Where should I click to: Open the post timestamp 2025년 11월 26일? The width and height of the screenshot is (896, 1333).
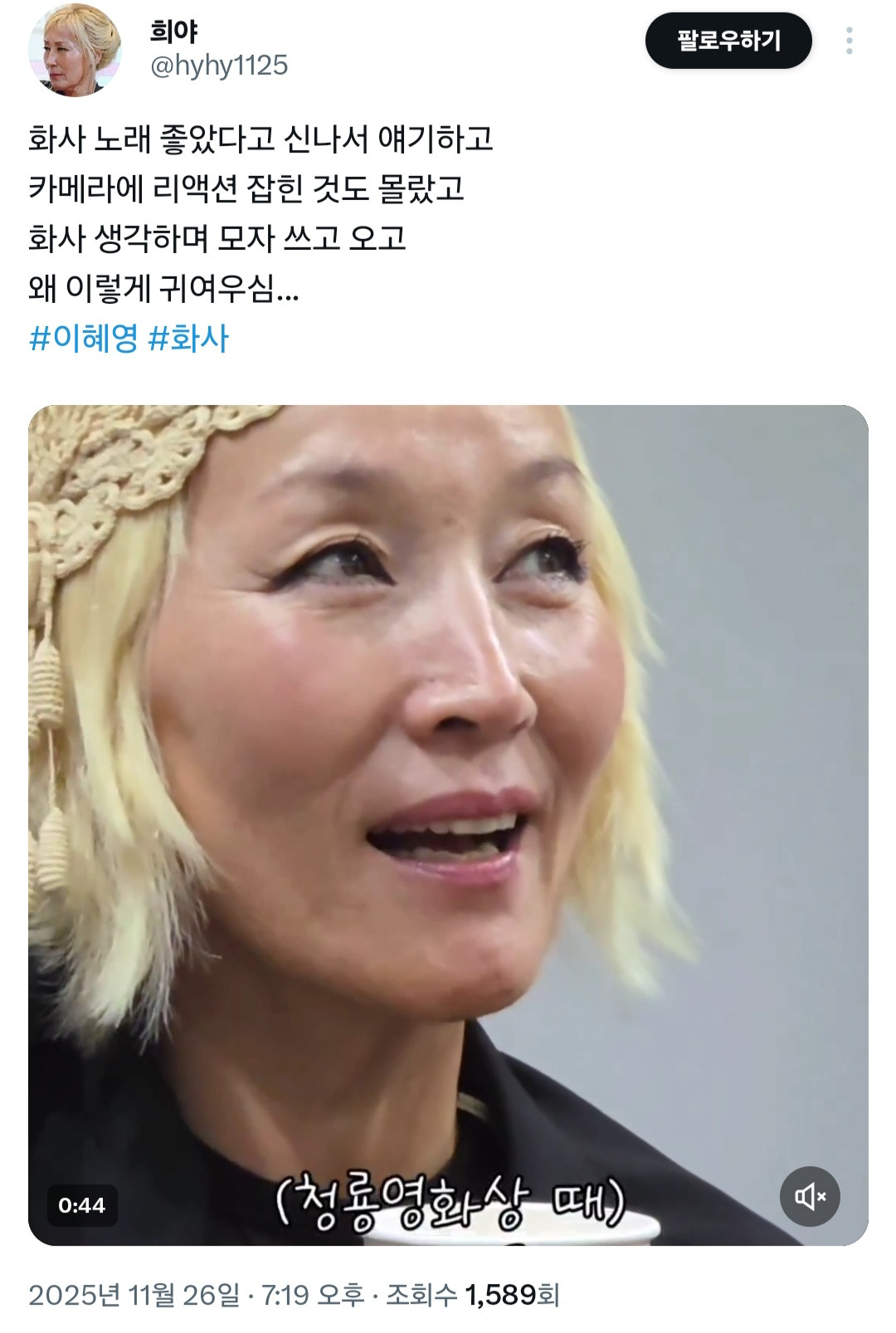pos(134,1295)
